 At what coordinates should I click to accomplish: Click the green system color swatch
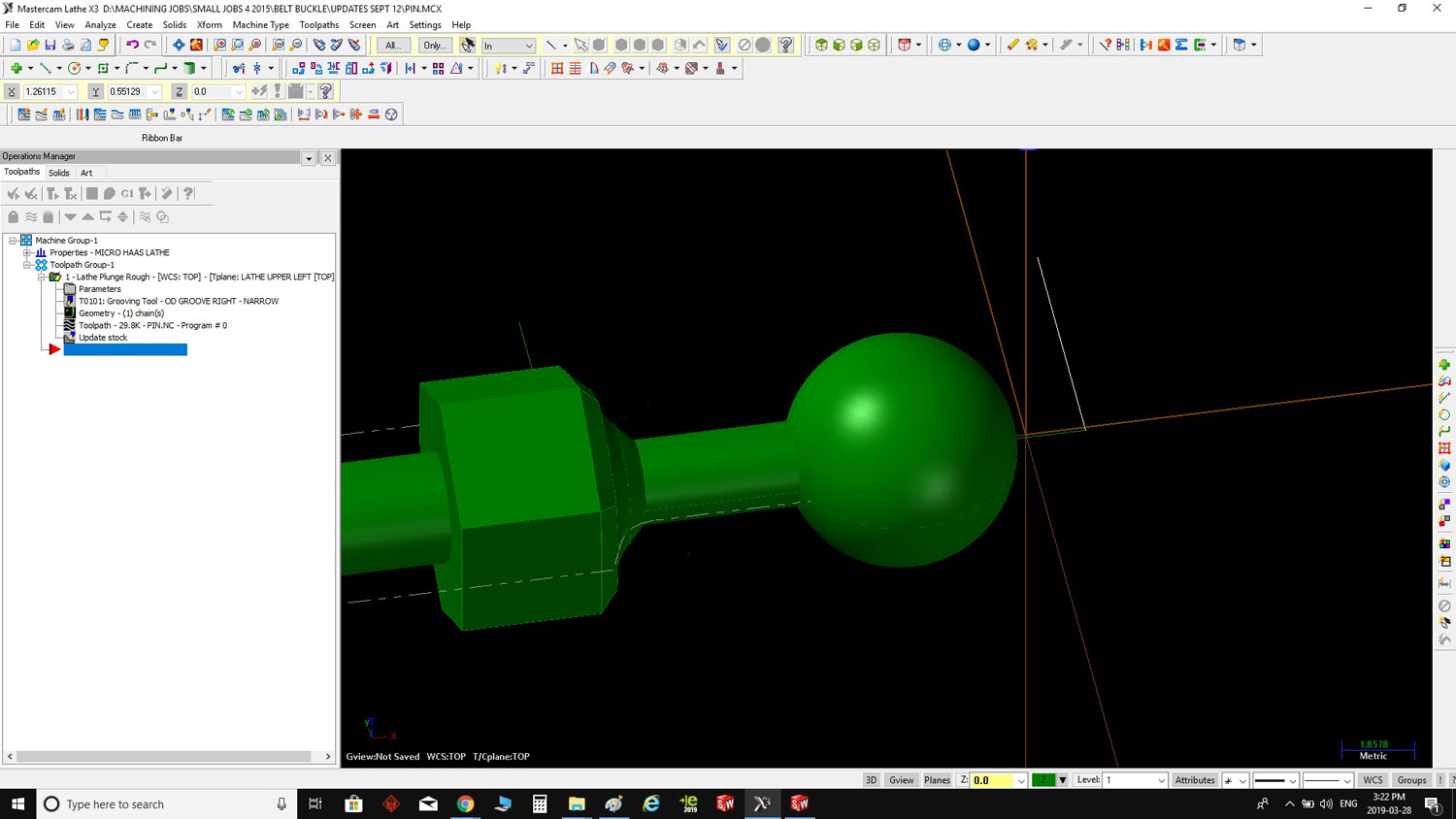[1043, 780]
